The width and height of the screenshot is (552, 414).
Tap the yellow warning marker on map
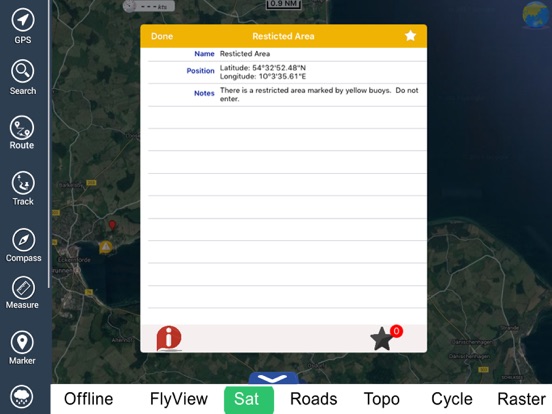tap(106, 247)
